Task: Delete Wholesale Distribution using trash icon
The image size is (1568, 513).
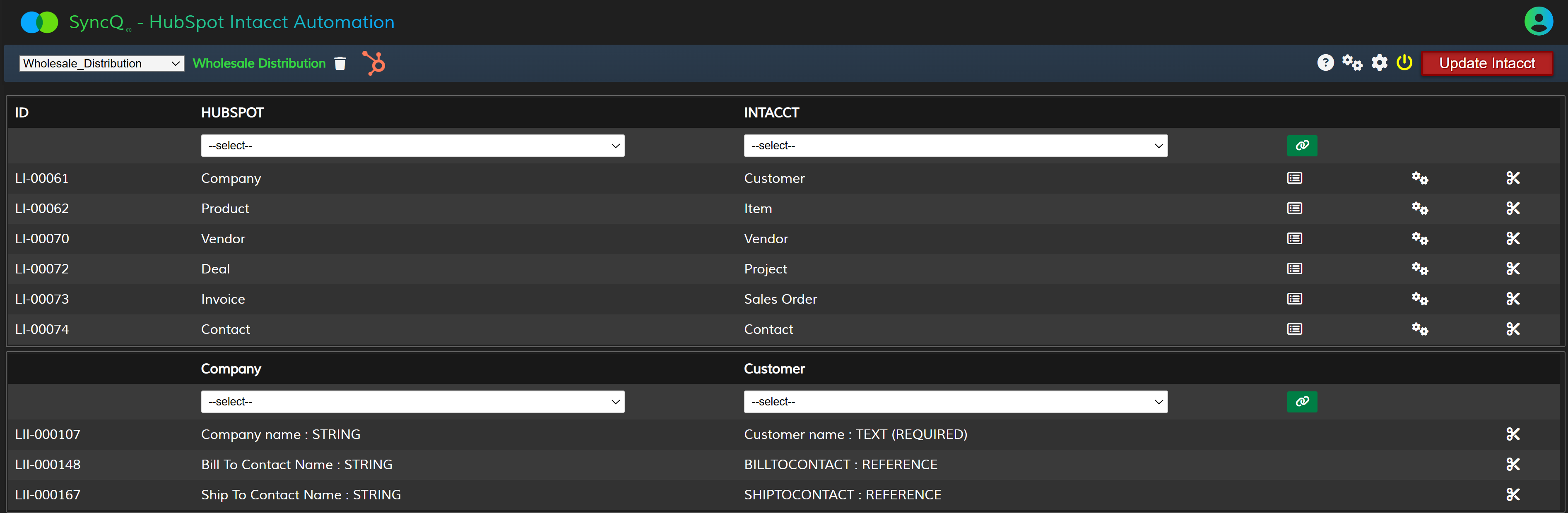Action: point(340,63)
